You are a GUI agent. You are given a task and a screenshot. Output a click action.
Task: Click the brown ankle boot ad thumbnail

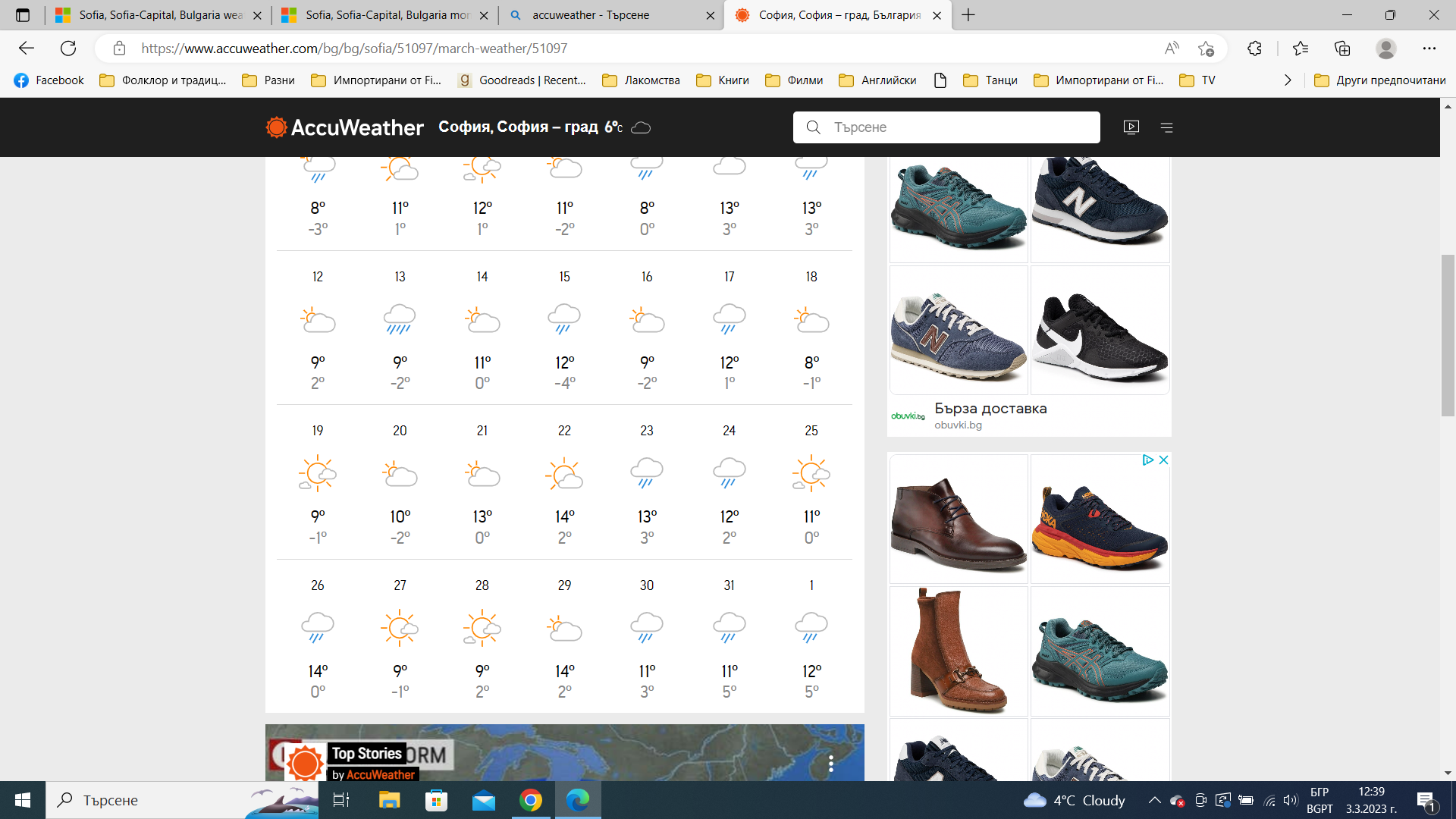click(958, 651)
